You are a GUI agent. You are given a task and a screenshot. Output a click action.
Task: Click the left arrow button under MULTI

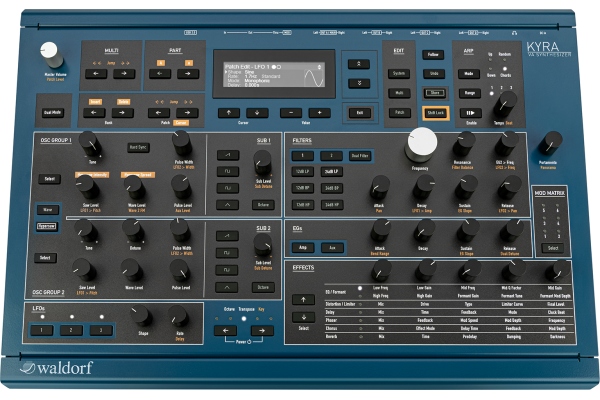[96, 73]
